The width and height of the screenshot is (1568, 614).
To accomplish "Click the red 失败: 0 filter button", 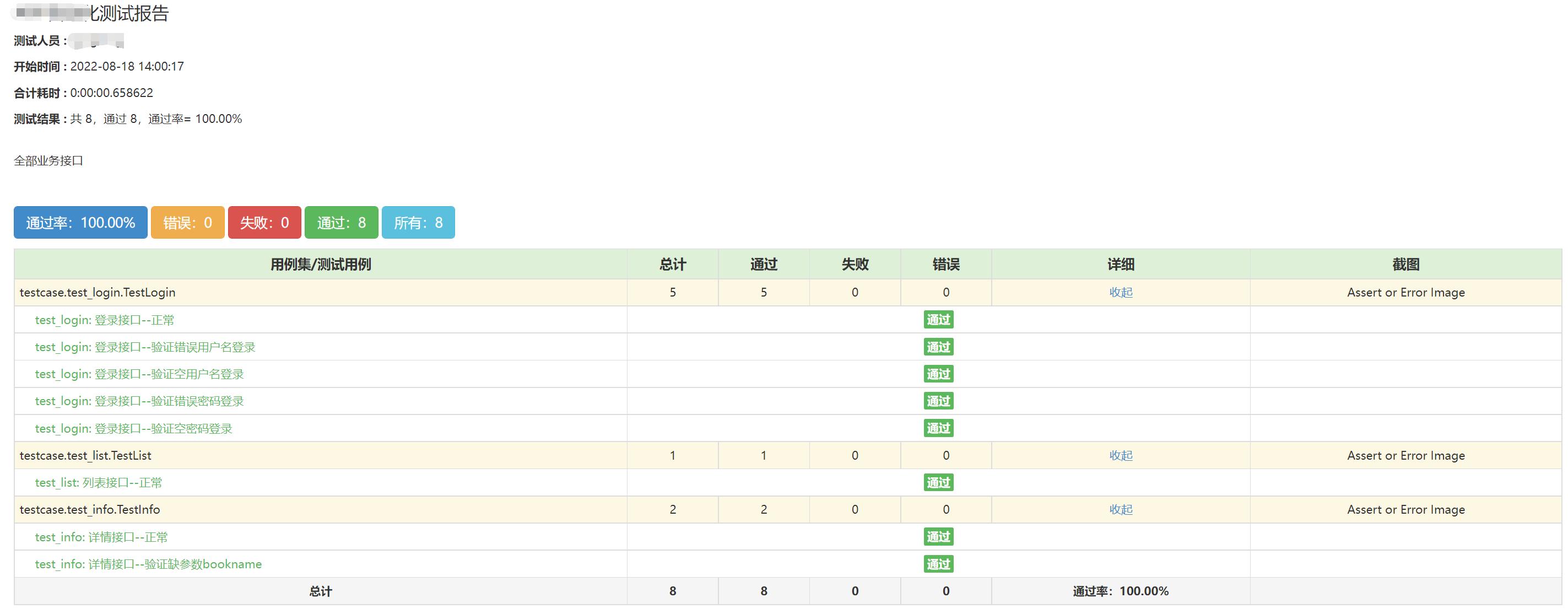I will tap(264, 222).
